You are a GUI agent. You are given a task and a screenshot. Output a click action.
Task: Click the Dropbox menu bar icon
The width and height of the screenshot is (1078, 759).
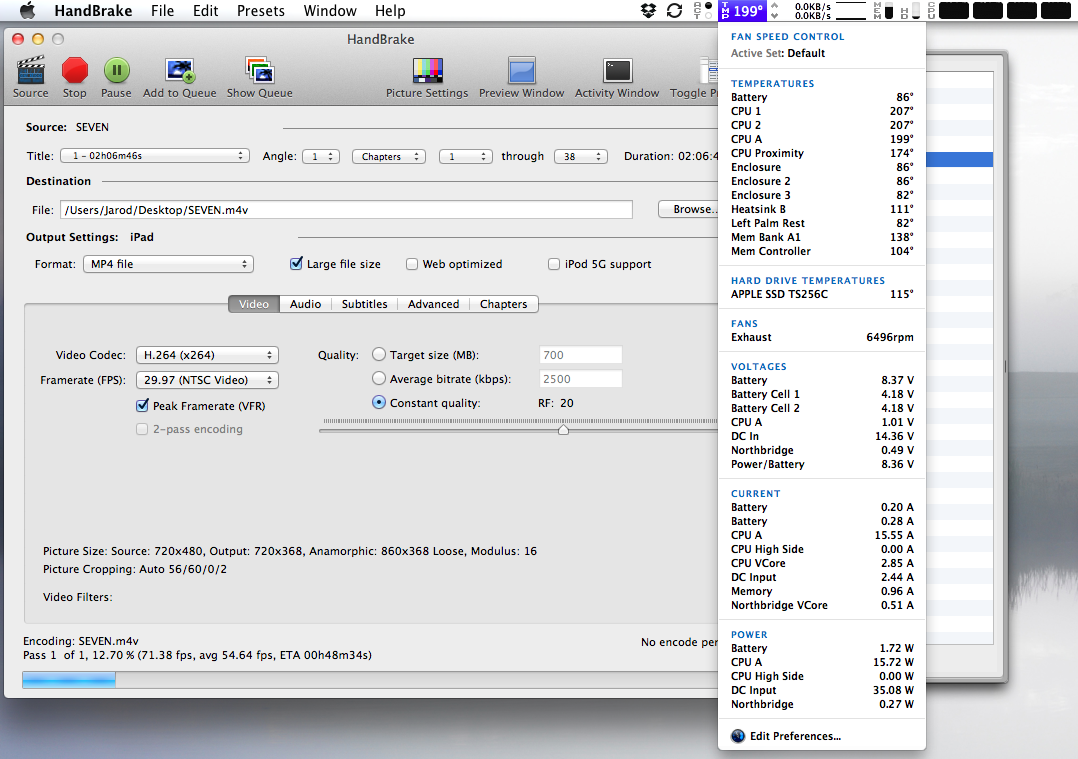tap(648, 10)
